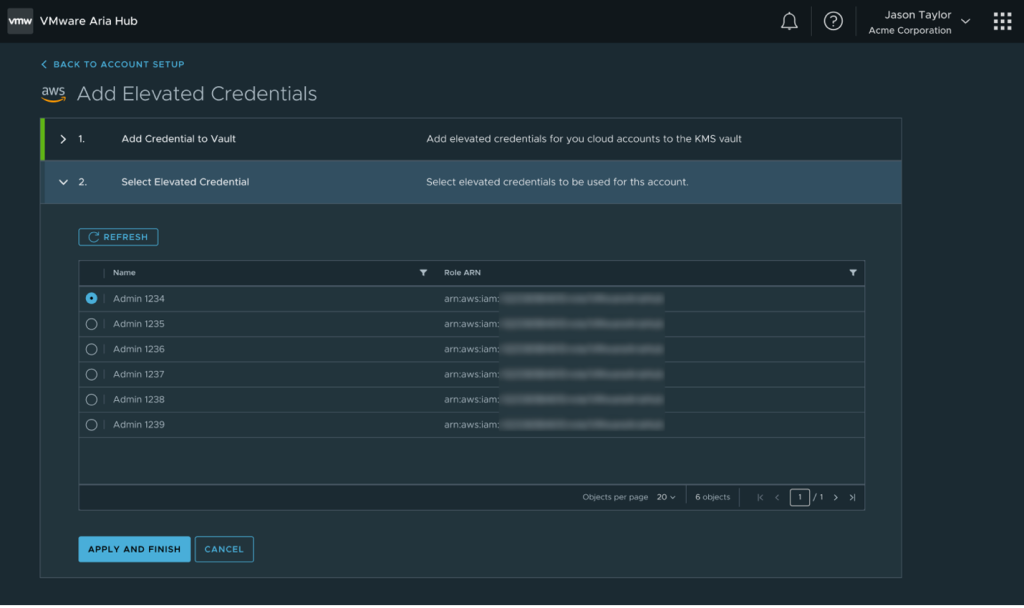Click the Apply and Finish button
This screenshot has width=1024, height=608.
(x=134, y=549)
